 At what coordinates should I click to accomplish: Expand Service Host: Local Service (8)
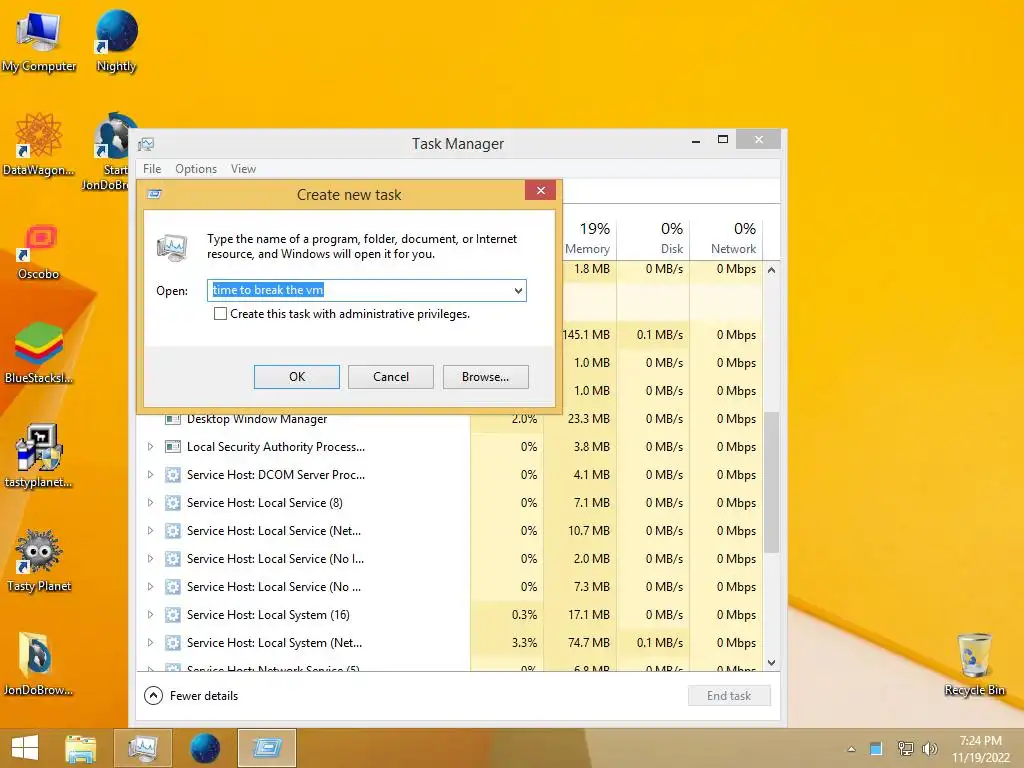pyautogui.click(x=150, y=503)
